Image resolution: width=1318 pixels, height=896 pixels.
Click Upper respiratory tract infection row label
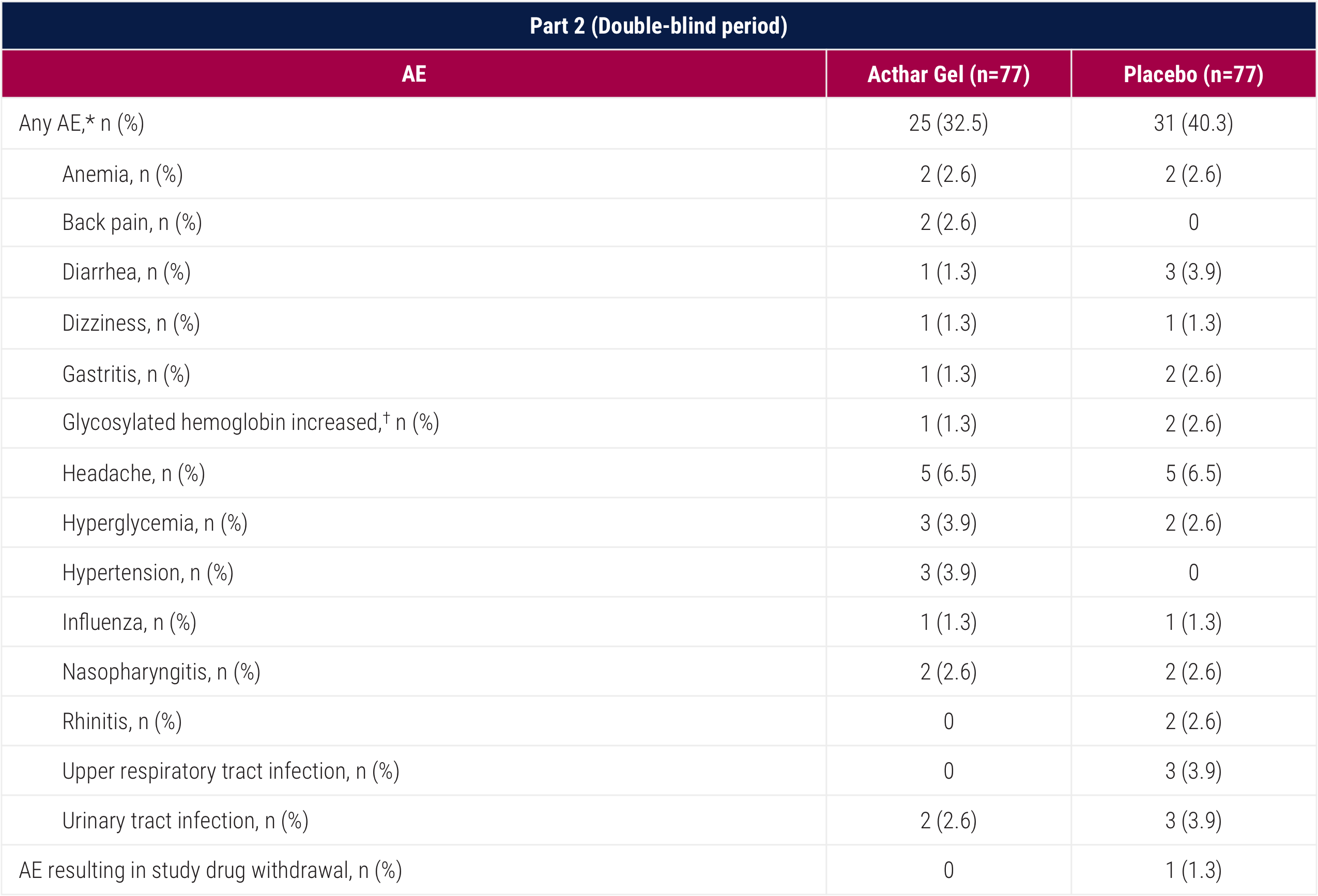(231, 771)
